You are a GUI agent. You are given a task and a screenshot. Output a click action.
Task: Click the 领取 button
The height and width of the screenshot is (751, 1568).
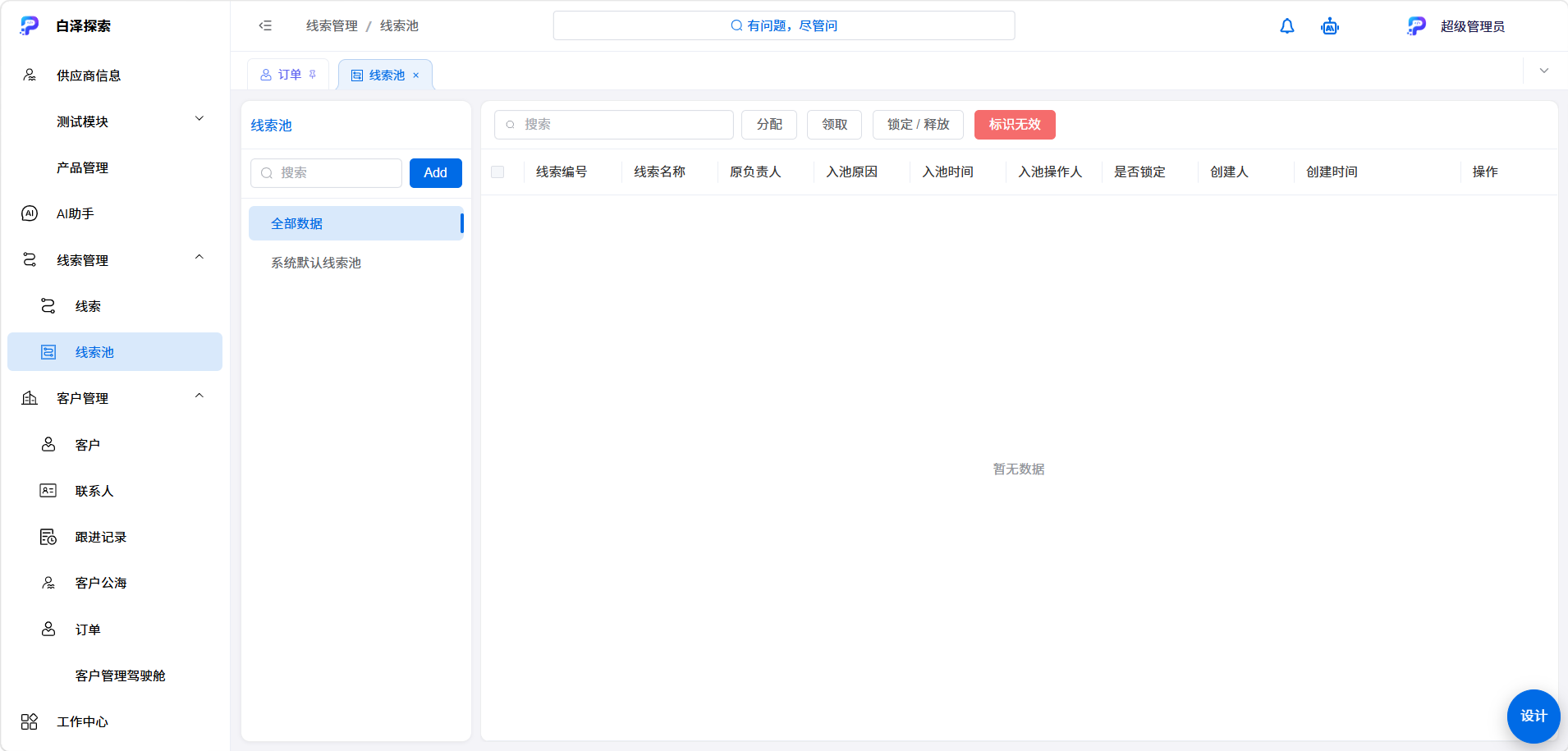(x=835, y=125)
